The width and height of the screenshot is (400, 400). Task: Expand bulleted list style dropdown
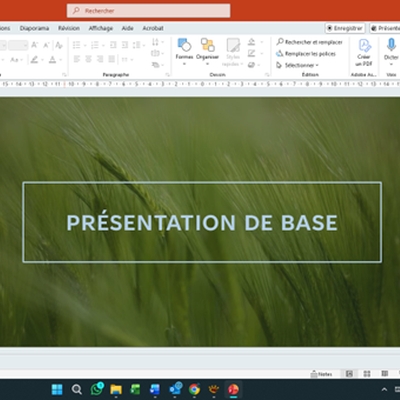click(85, 45)
